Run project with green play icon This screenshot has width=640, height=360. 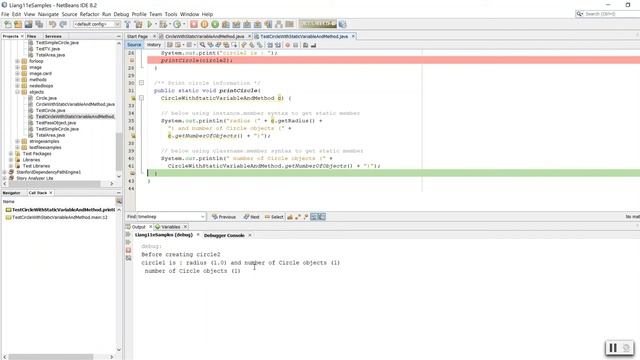click(150, 24)
